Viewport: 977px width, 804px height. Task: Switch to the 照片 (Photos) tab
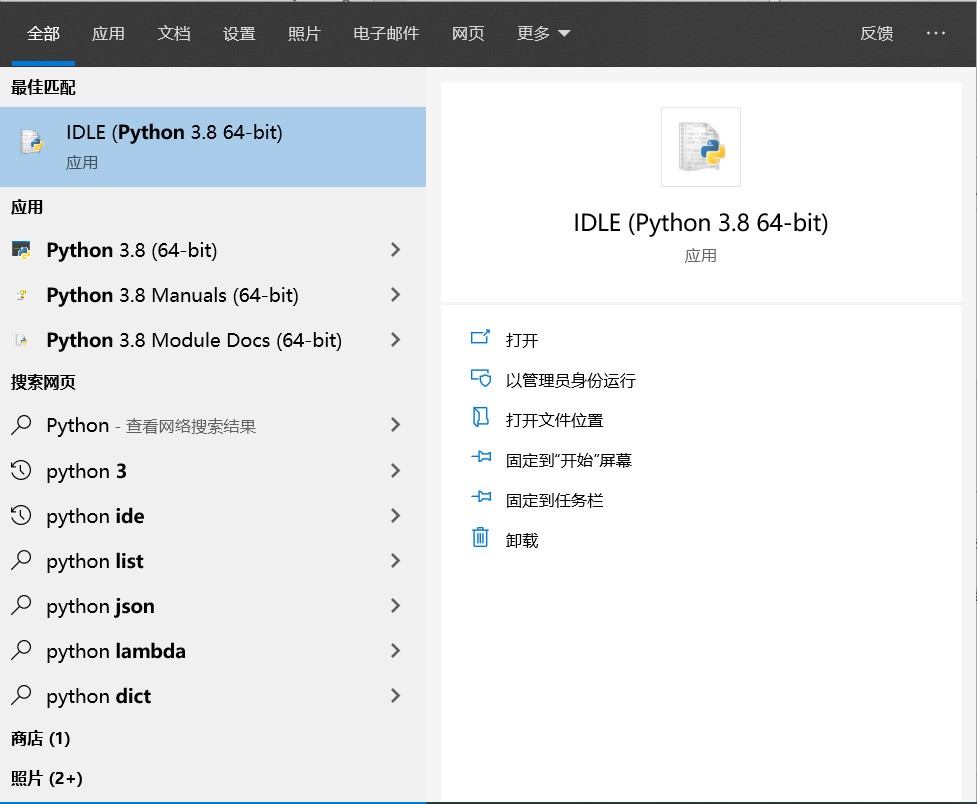click(304, 33)
